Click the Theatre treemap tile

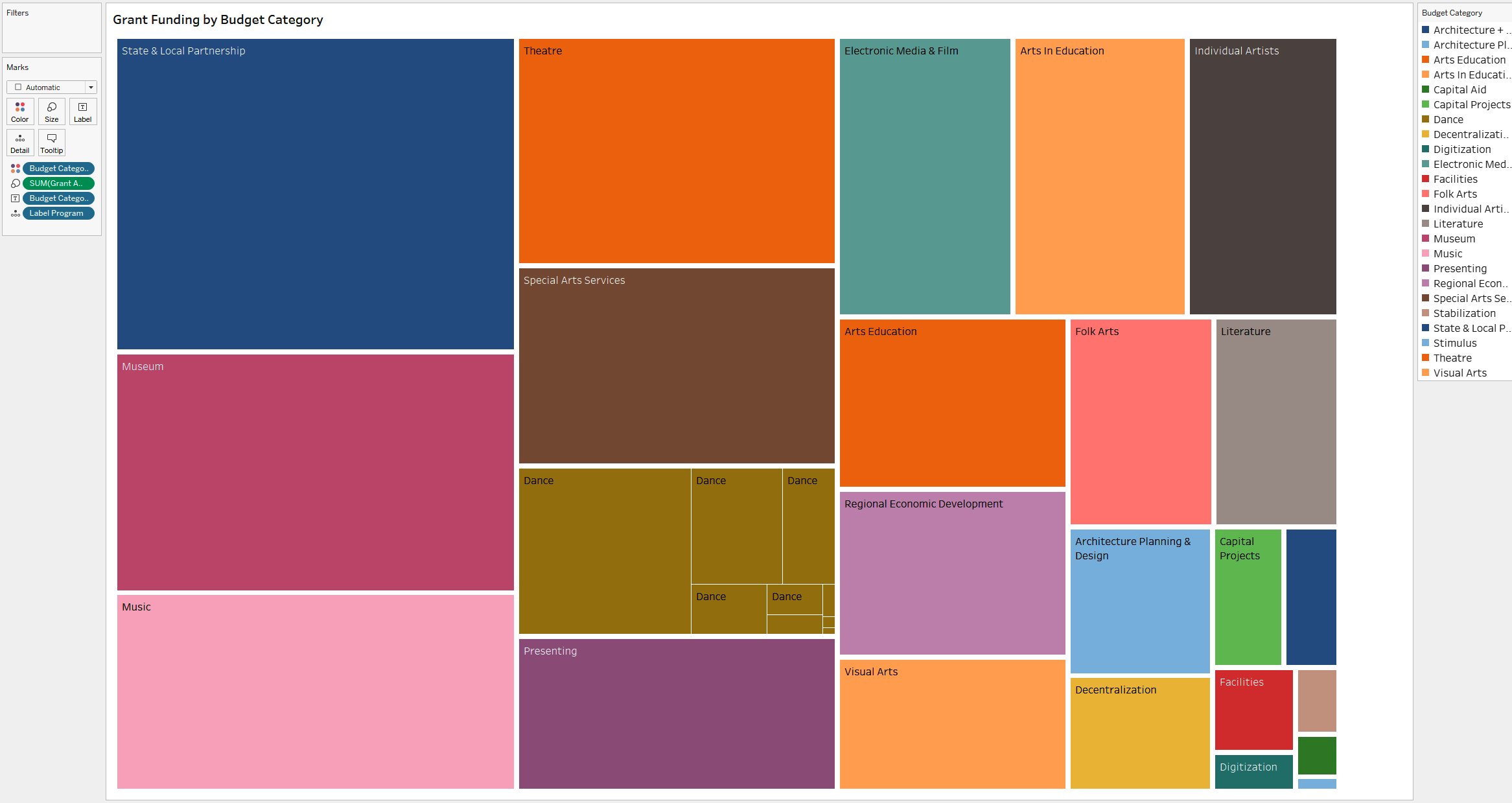click(677, 151)
